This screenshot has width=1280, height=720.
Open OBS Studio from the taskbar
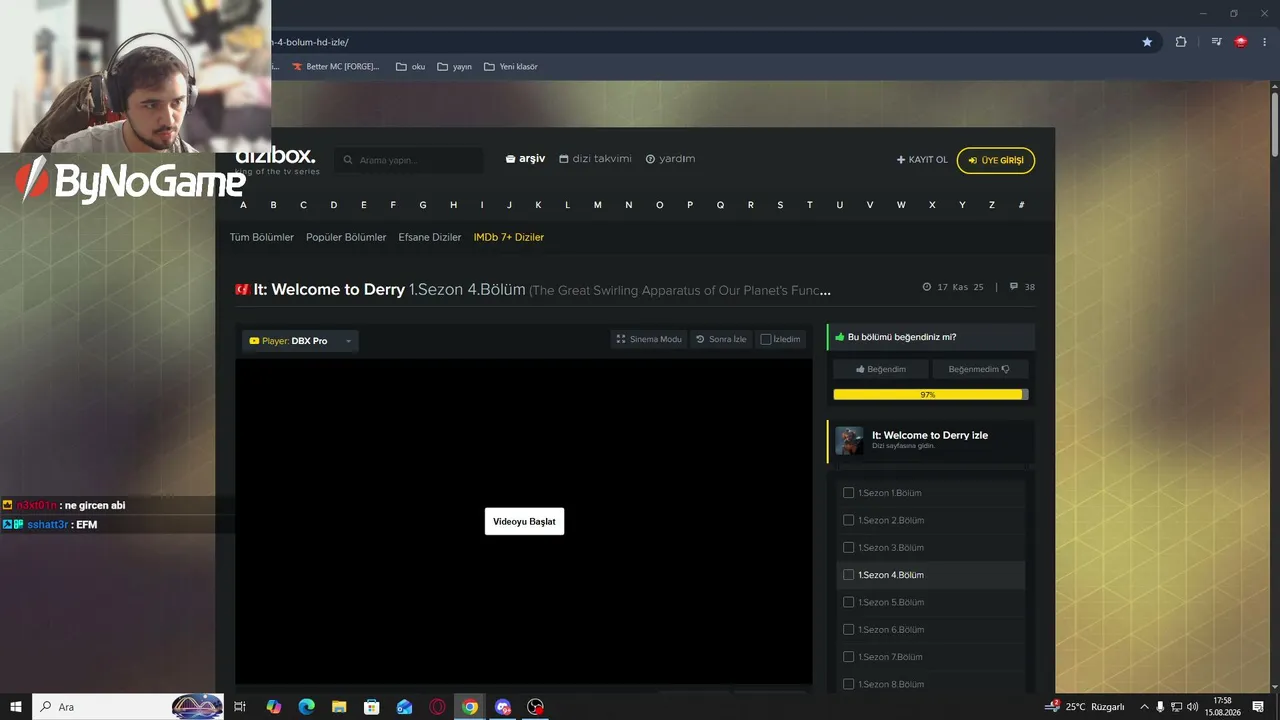point(536,707)
